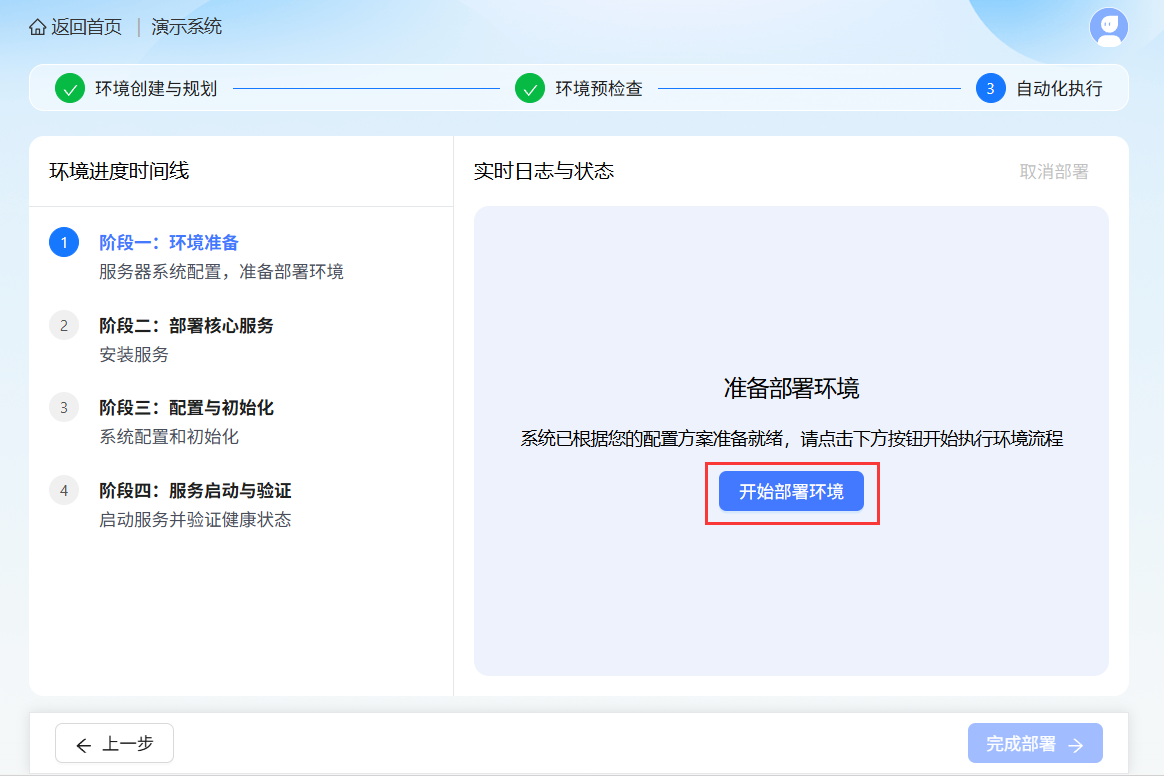
Task: Go back via 返回首页 link
Action: click(x=86, y=27)
